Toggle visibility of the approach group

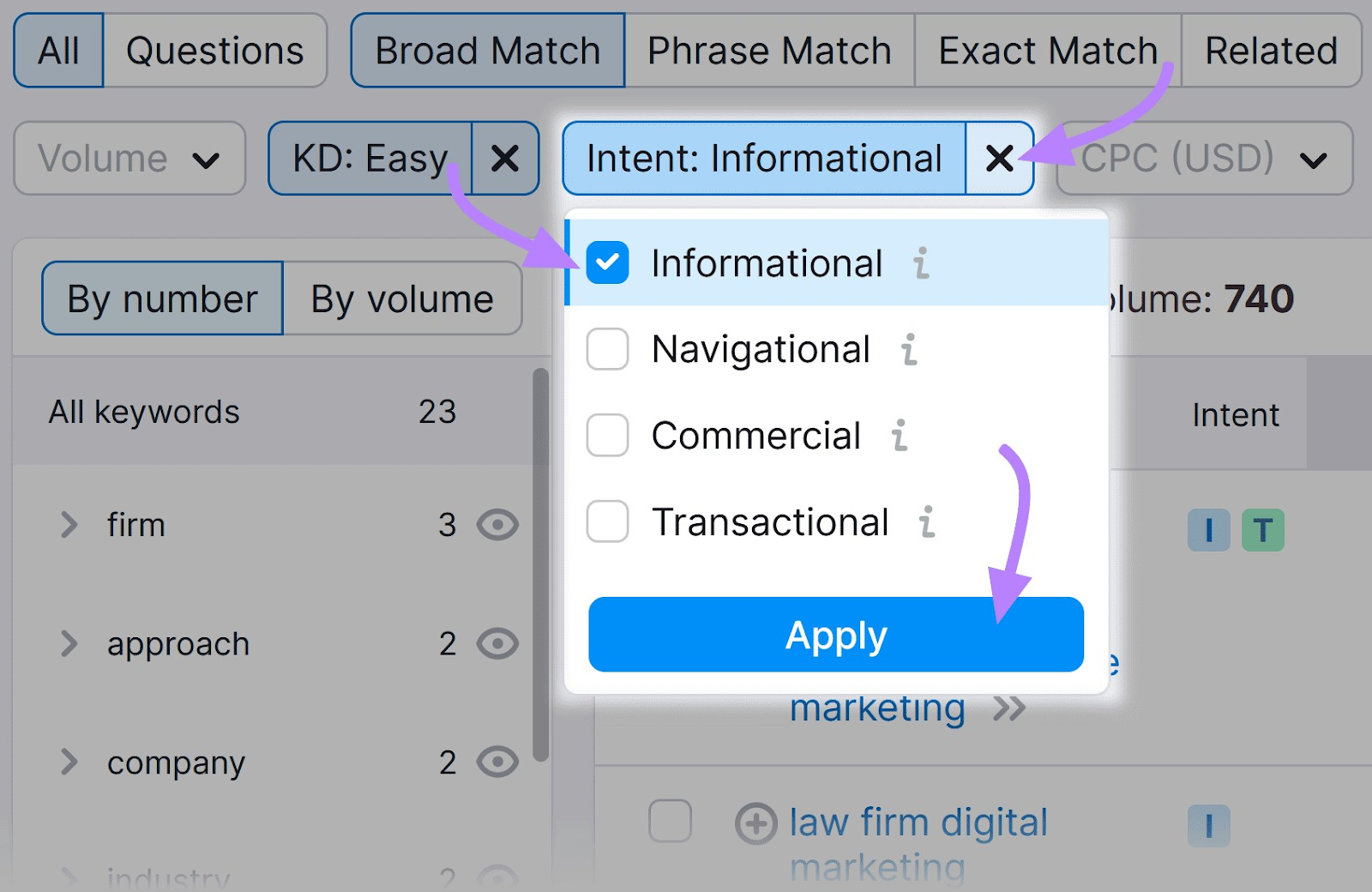tap(499, 644)
